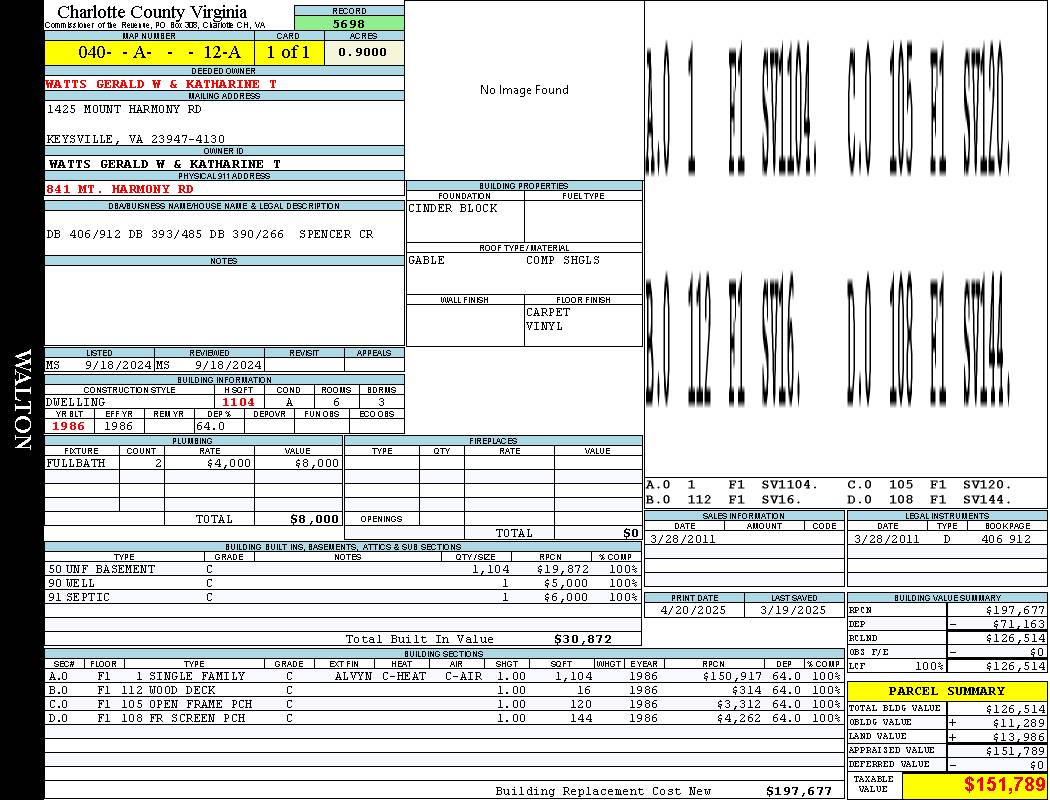Click the D.0 FR Screen Pch section row

coord(444,718)
